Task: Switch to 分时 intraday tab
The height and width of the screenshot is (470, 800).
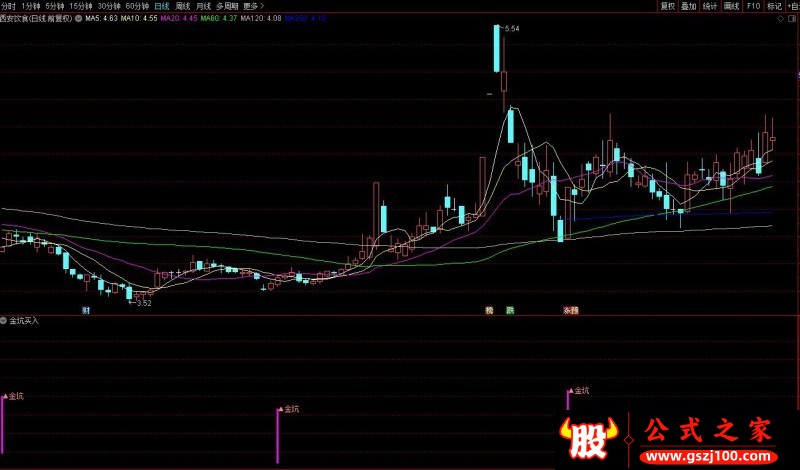Action: (x=8, y=6)
